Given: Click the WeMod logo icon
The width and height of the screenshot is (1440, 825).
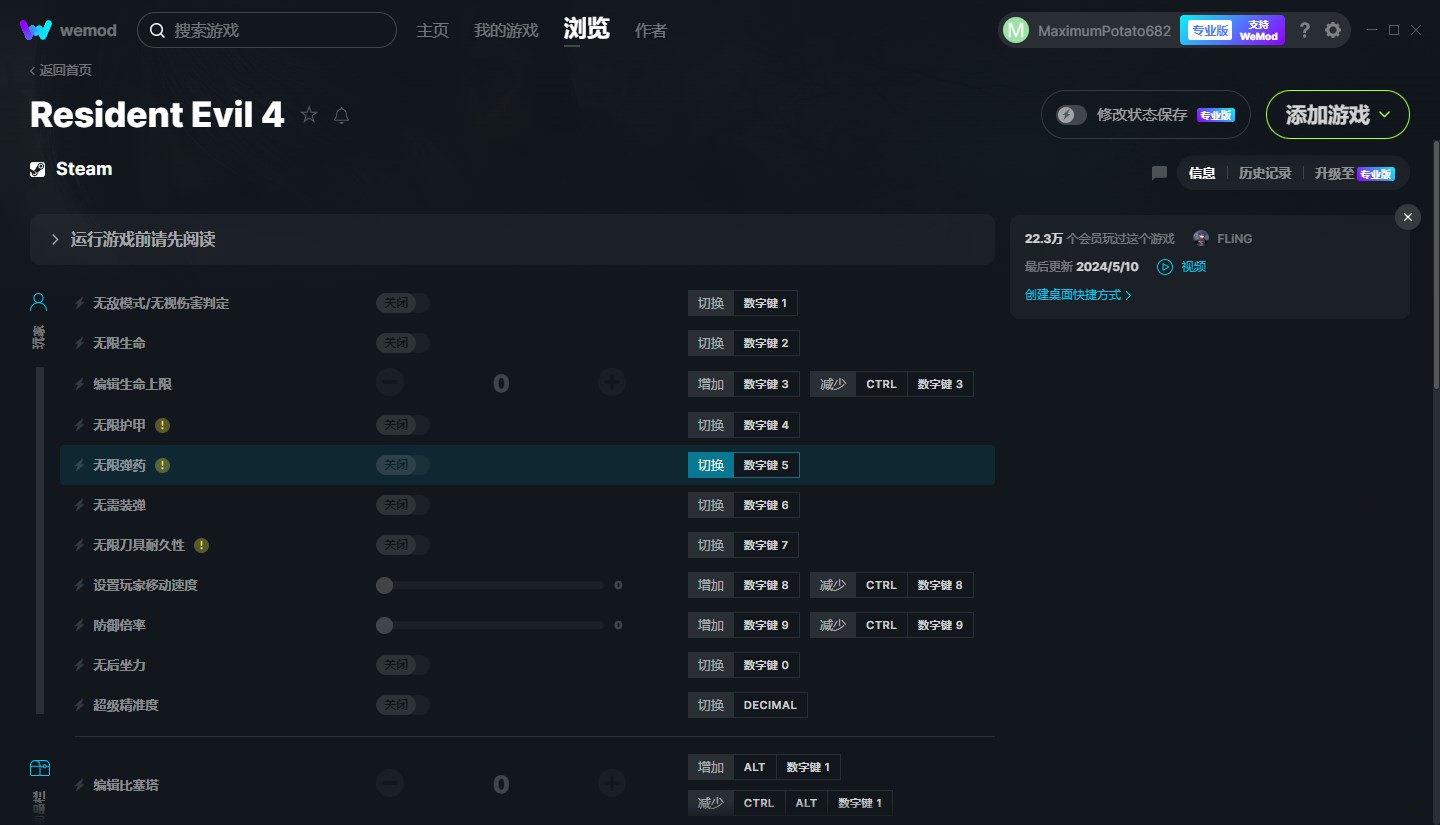Looking at the screenshot, I should (35, 30).
